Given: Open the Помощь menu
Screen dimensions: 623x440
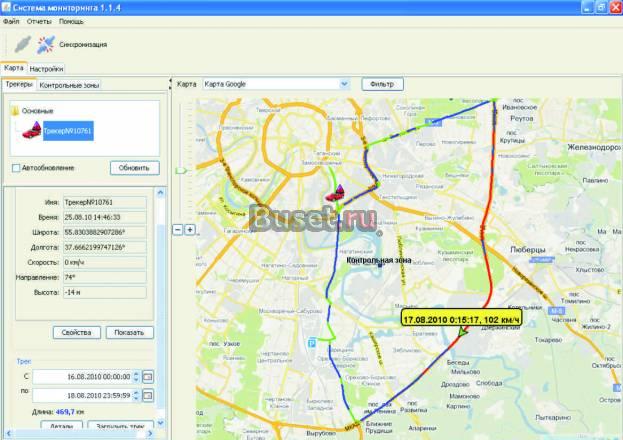Looking at the screenshot, I should coord(71,21).
